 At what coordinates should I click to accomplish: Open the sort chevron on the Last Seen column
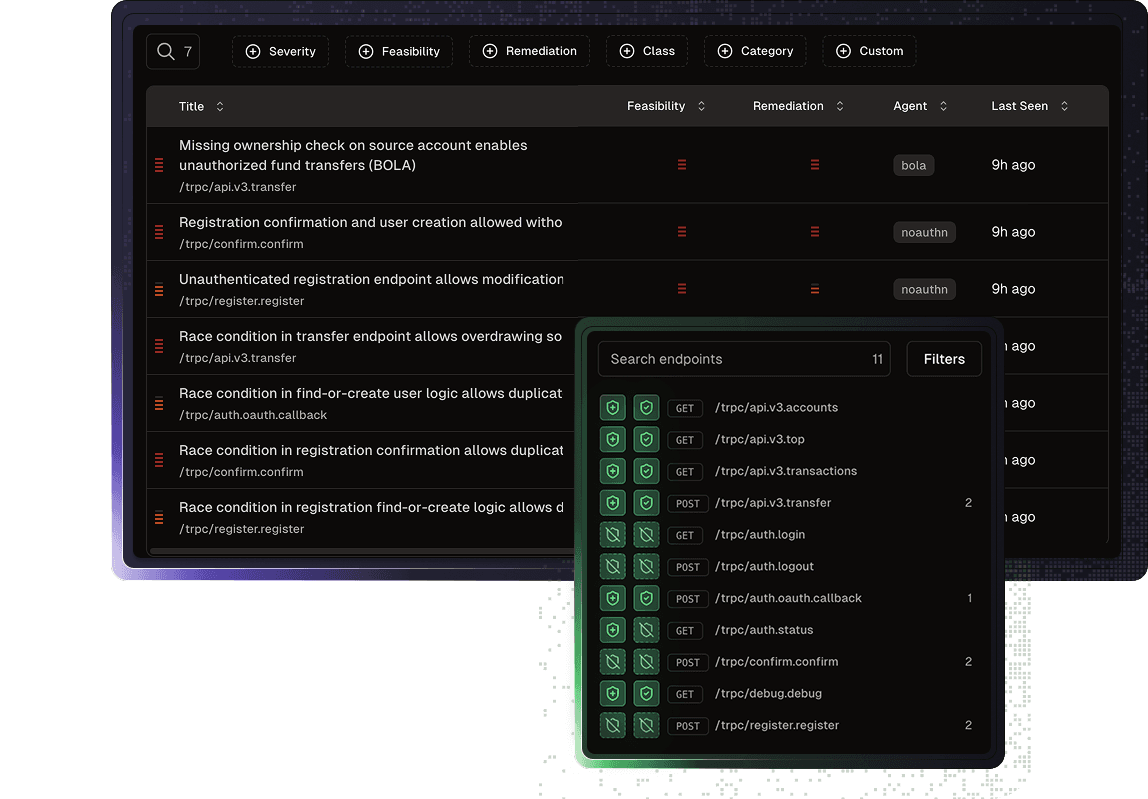tap(1063, 105)
